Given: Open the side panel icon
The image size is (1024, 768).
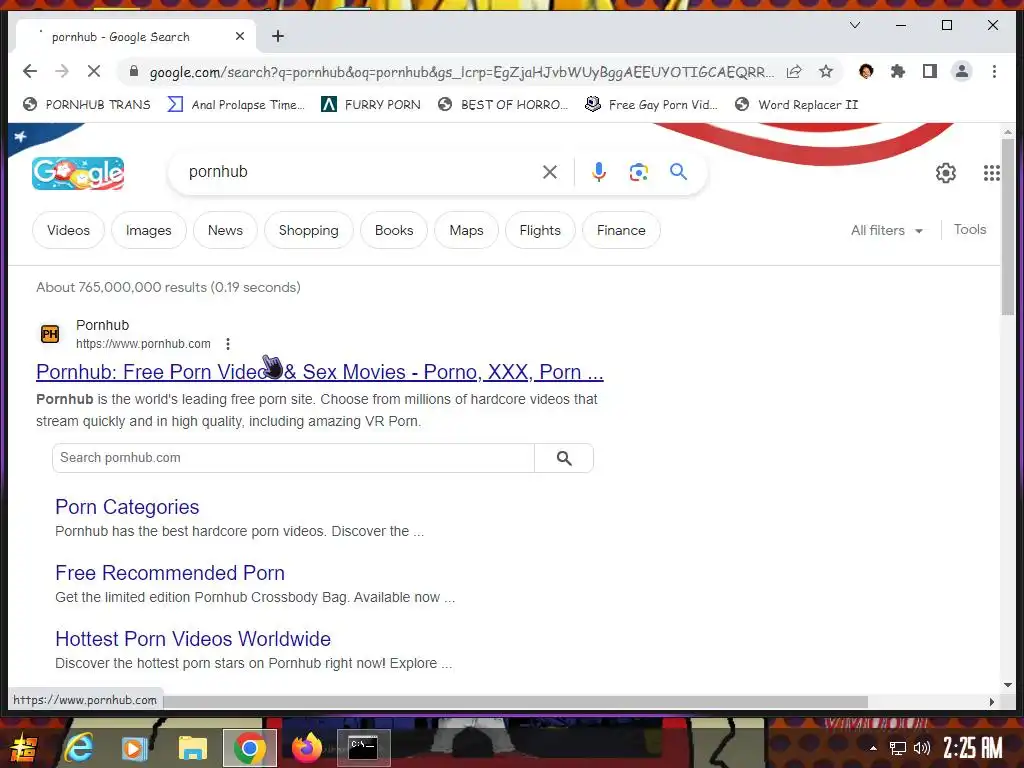Looking at the screenshot, I should 930,72.
